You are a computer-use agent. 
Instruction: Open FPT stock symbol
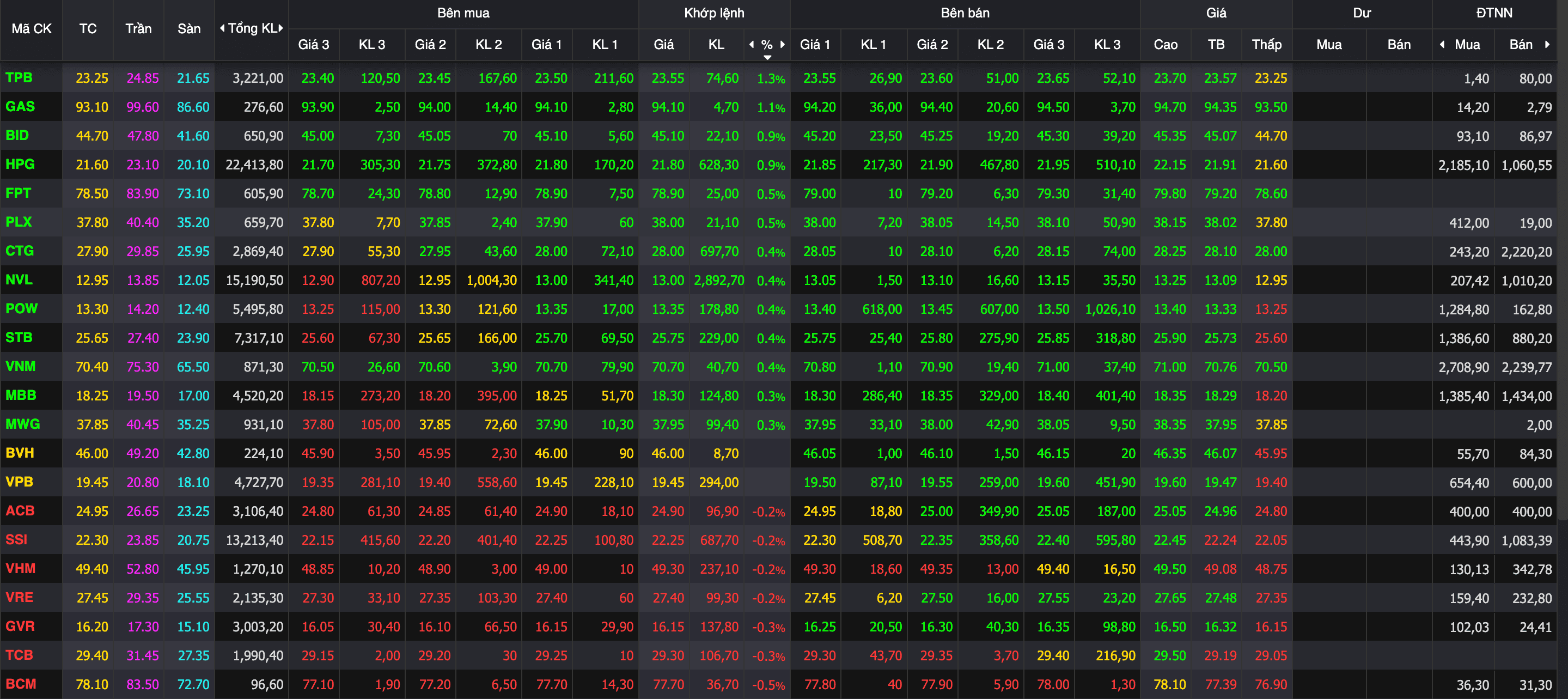click(x=19, y=193)
